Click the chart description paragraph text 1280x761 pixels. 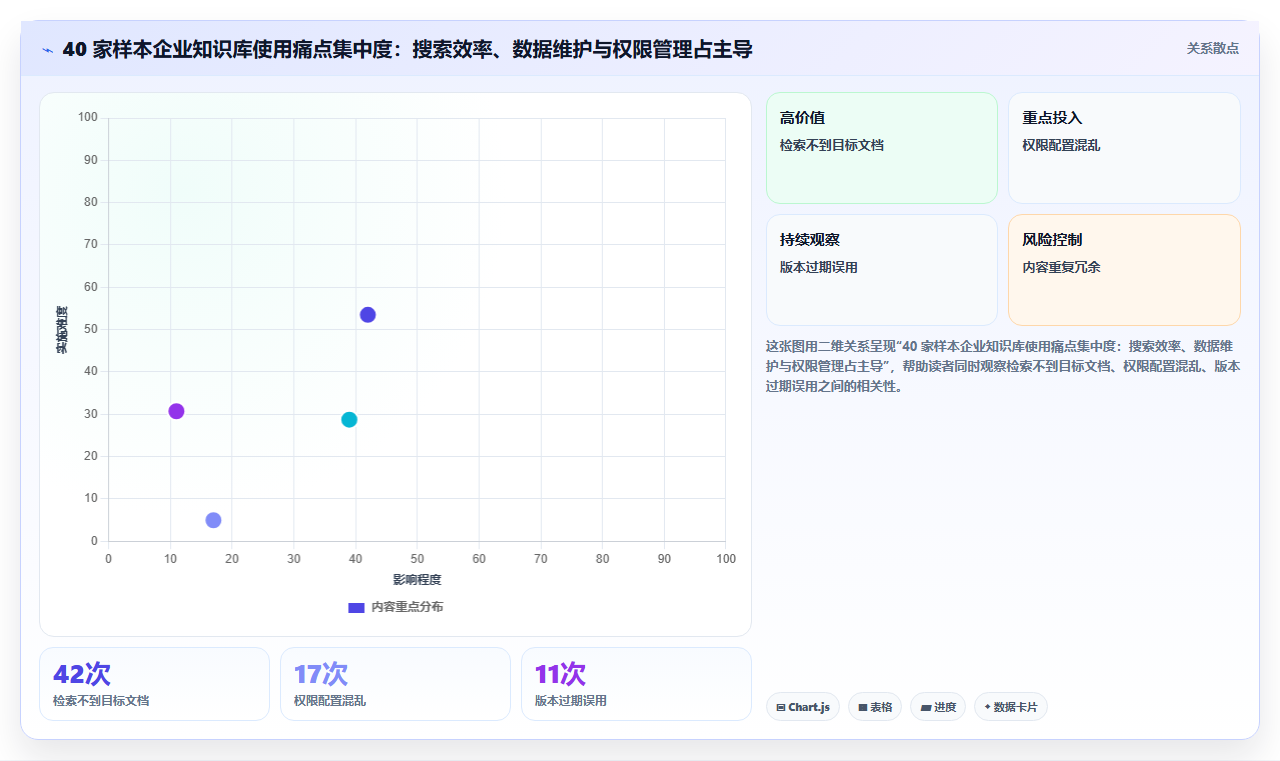coord(1003,366)
